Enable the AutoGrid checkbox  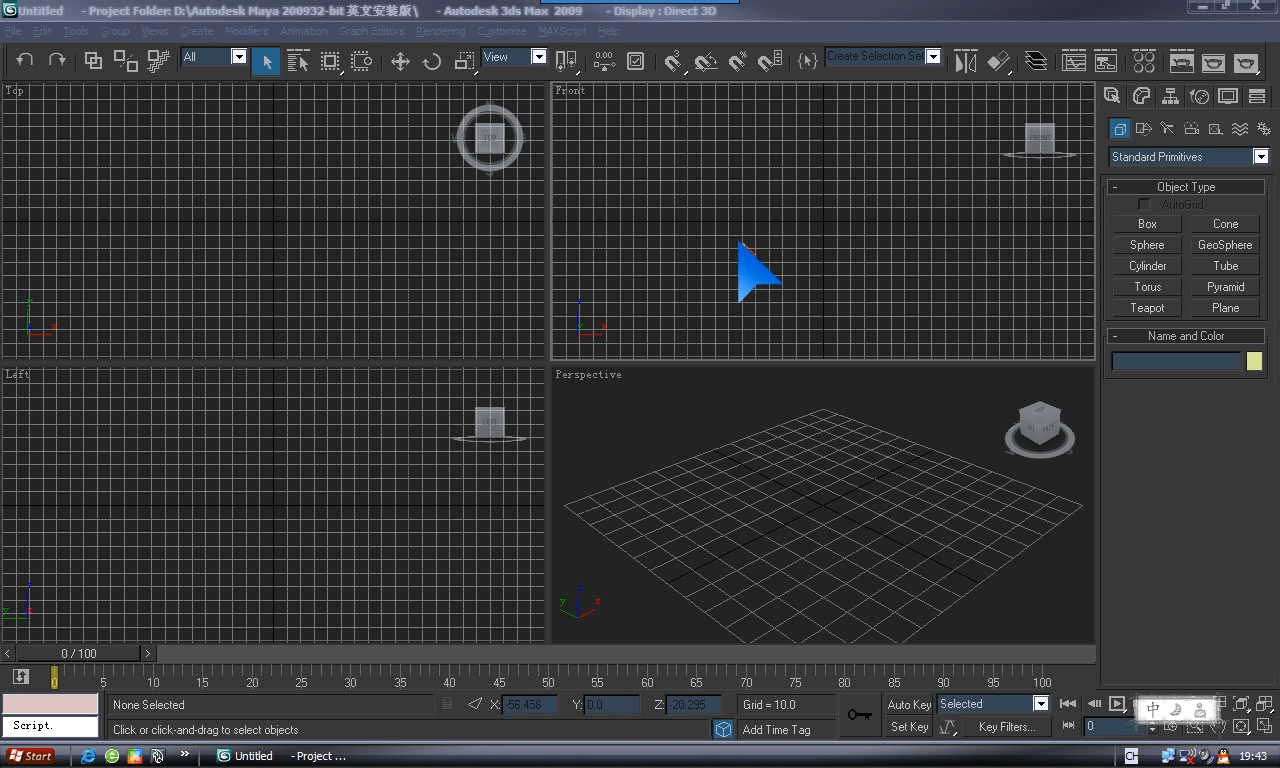pos(1145,204)
